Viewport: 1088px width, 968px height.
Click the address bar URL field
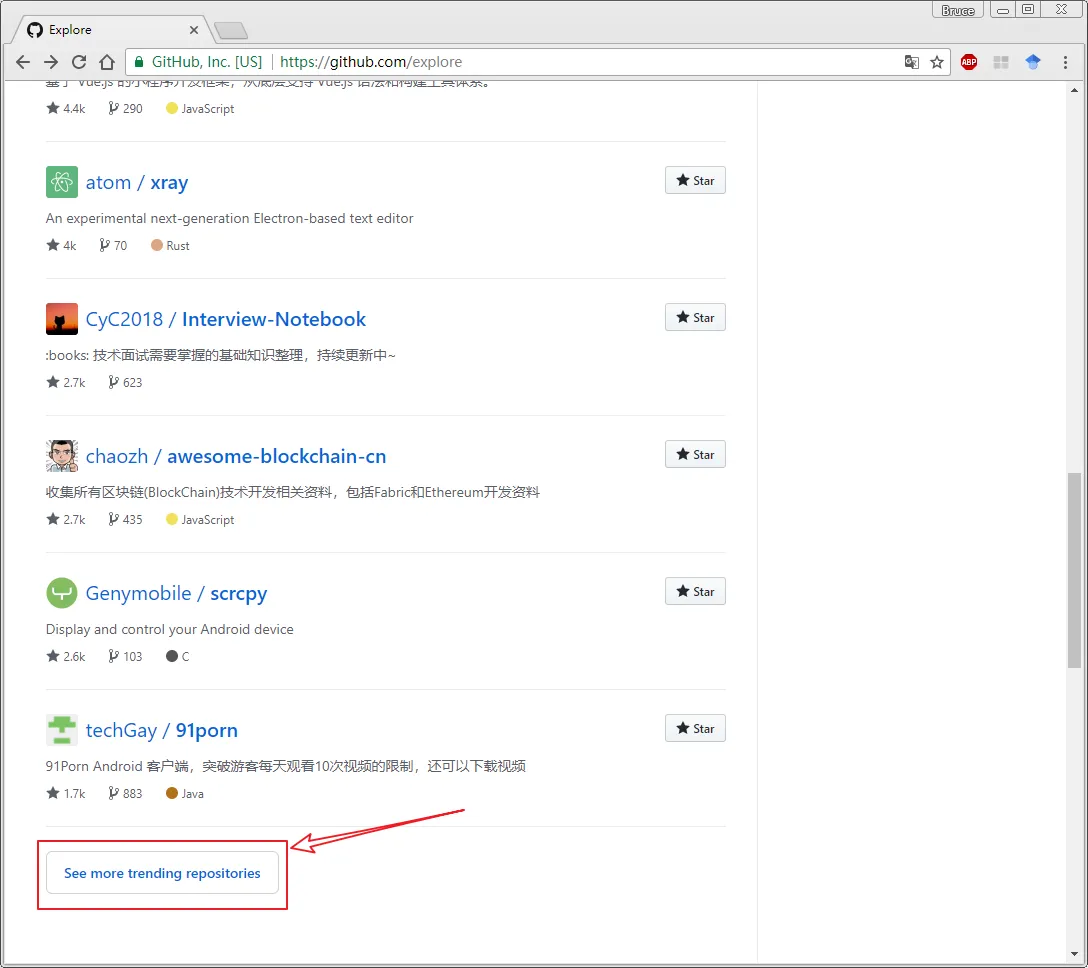580,62
